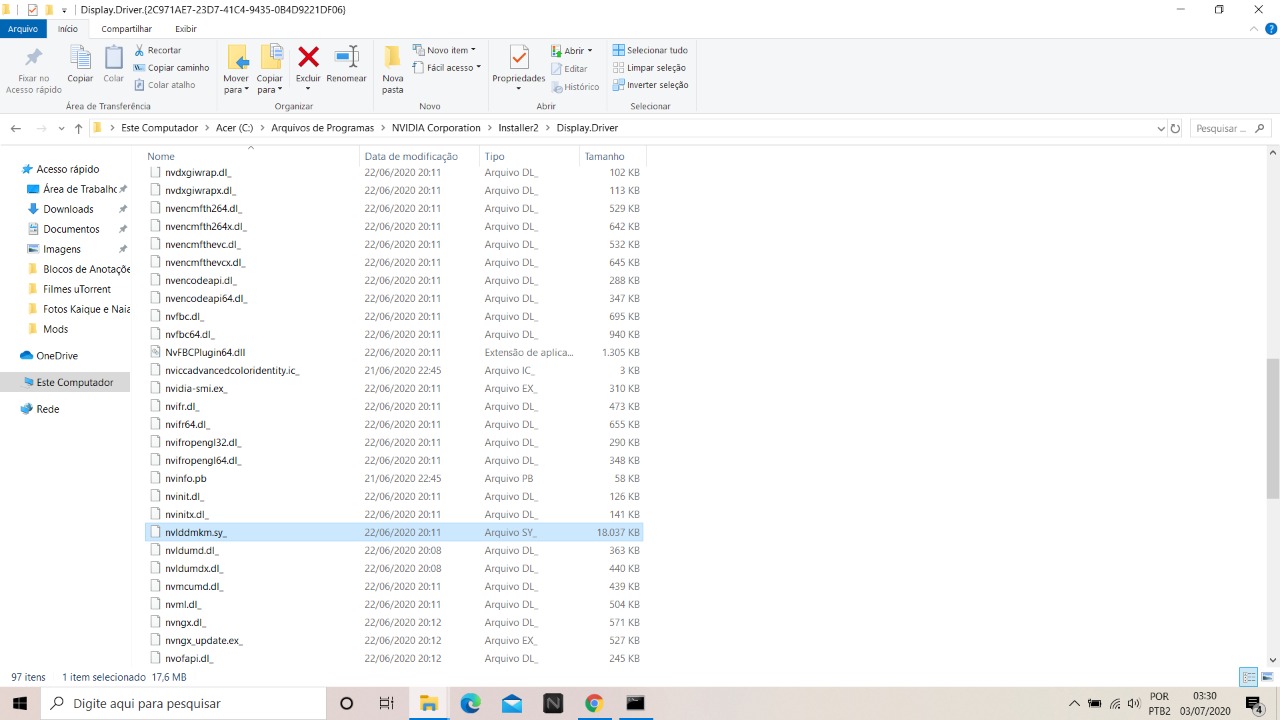Click Inverter seleção
Viewport: 1280px width, 720px height.
[x=650, y=85]
